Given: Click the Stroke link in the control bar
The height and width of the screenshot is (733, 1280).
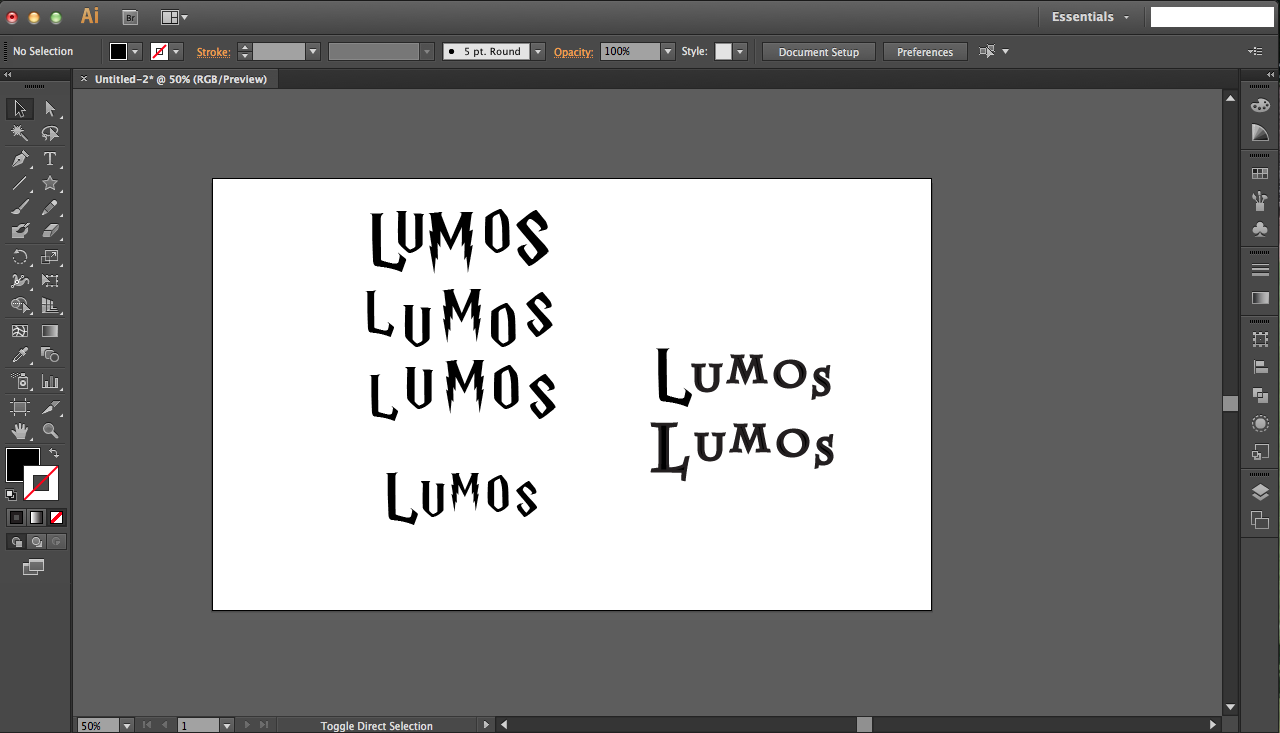Looking at the screenshot, I should [x=213, y=52].
